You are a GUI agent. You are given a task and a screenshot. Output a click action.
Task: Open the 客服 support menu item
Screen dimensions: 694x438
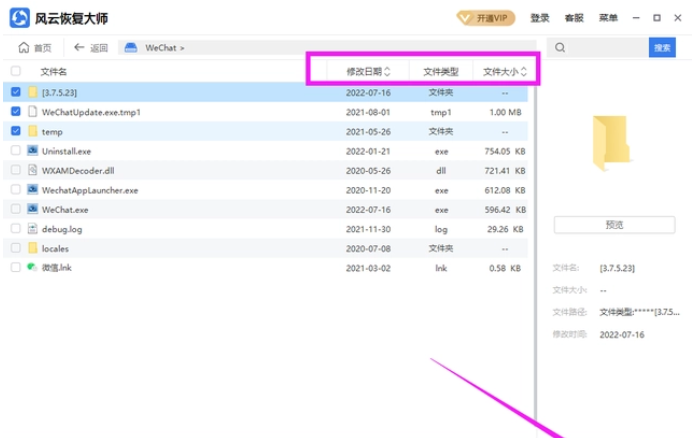pyautogui.click(x=574, y=18)
